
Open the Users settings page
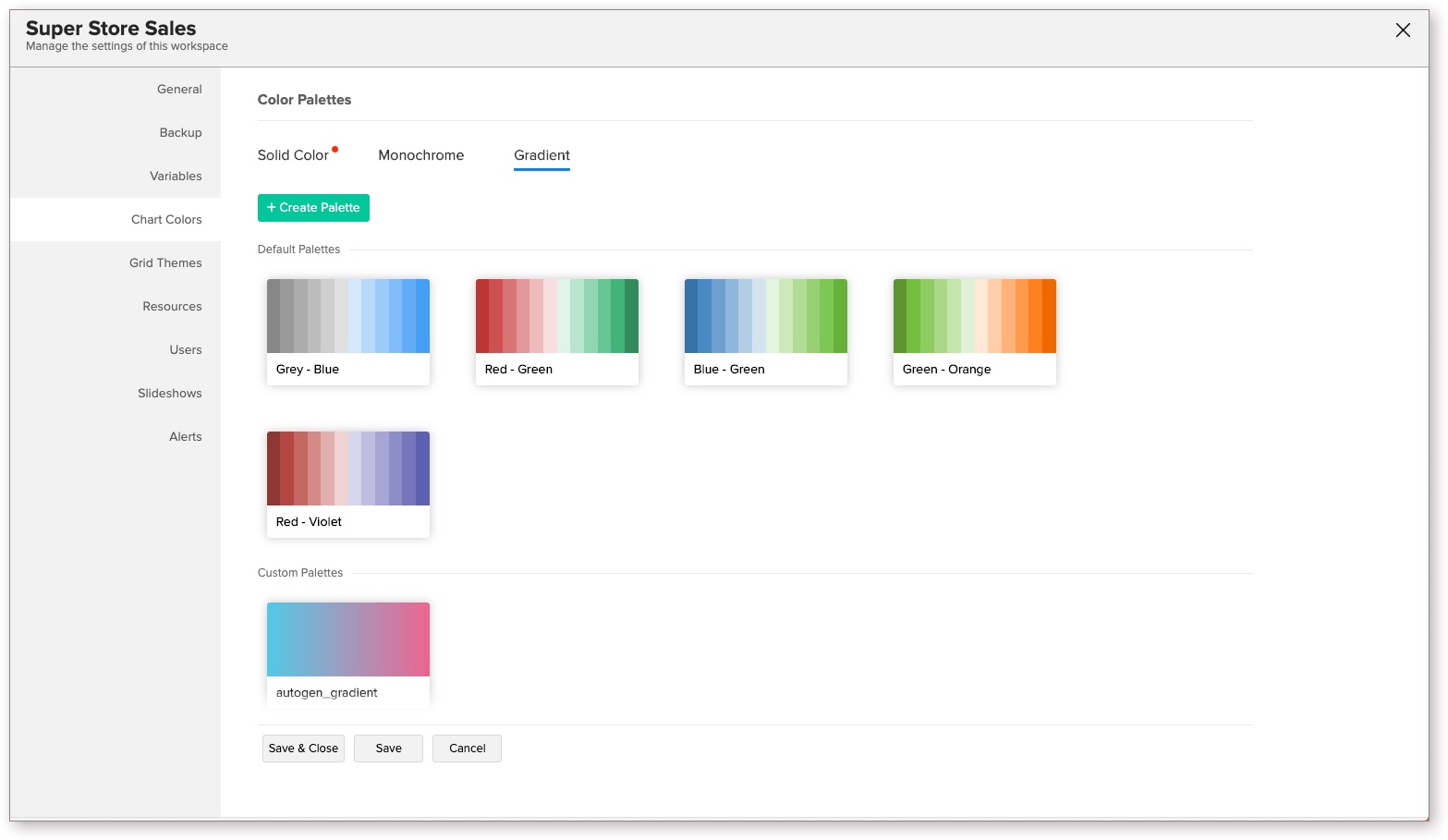pos(185,350)
